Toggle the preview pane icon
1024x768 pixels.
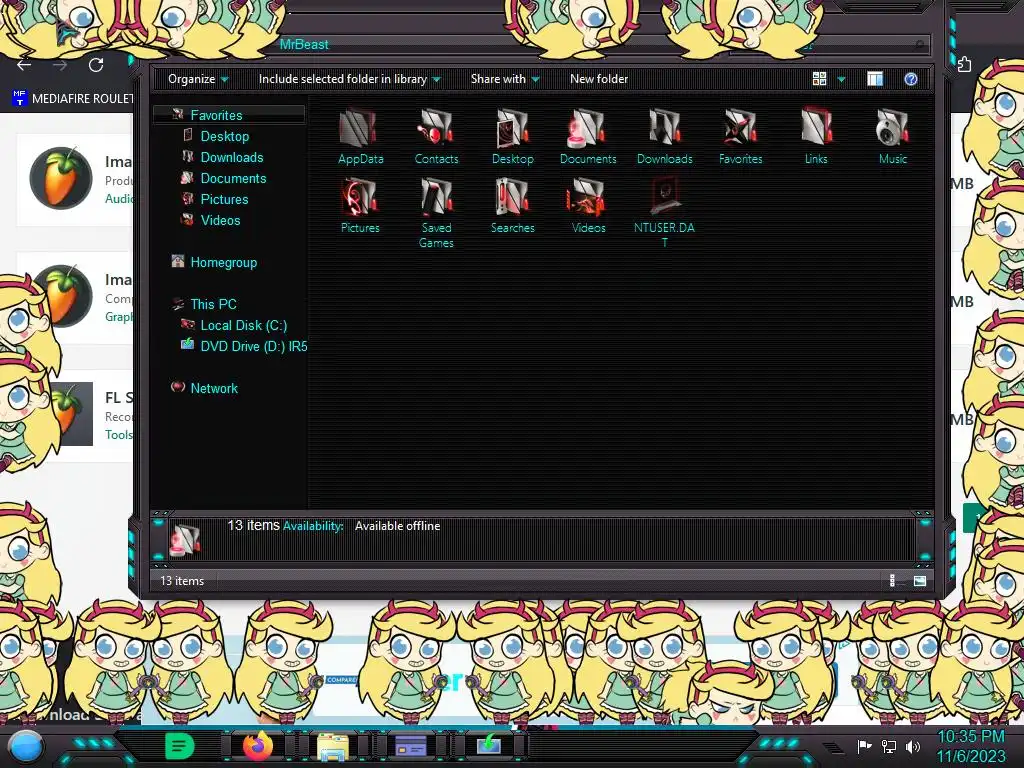[x=875, y=79]
